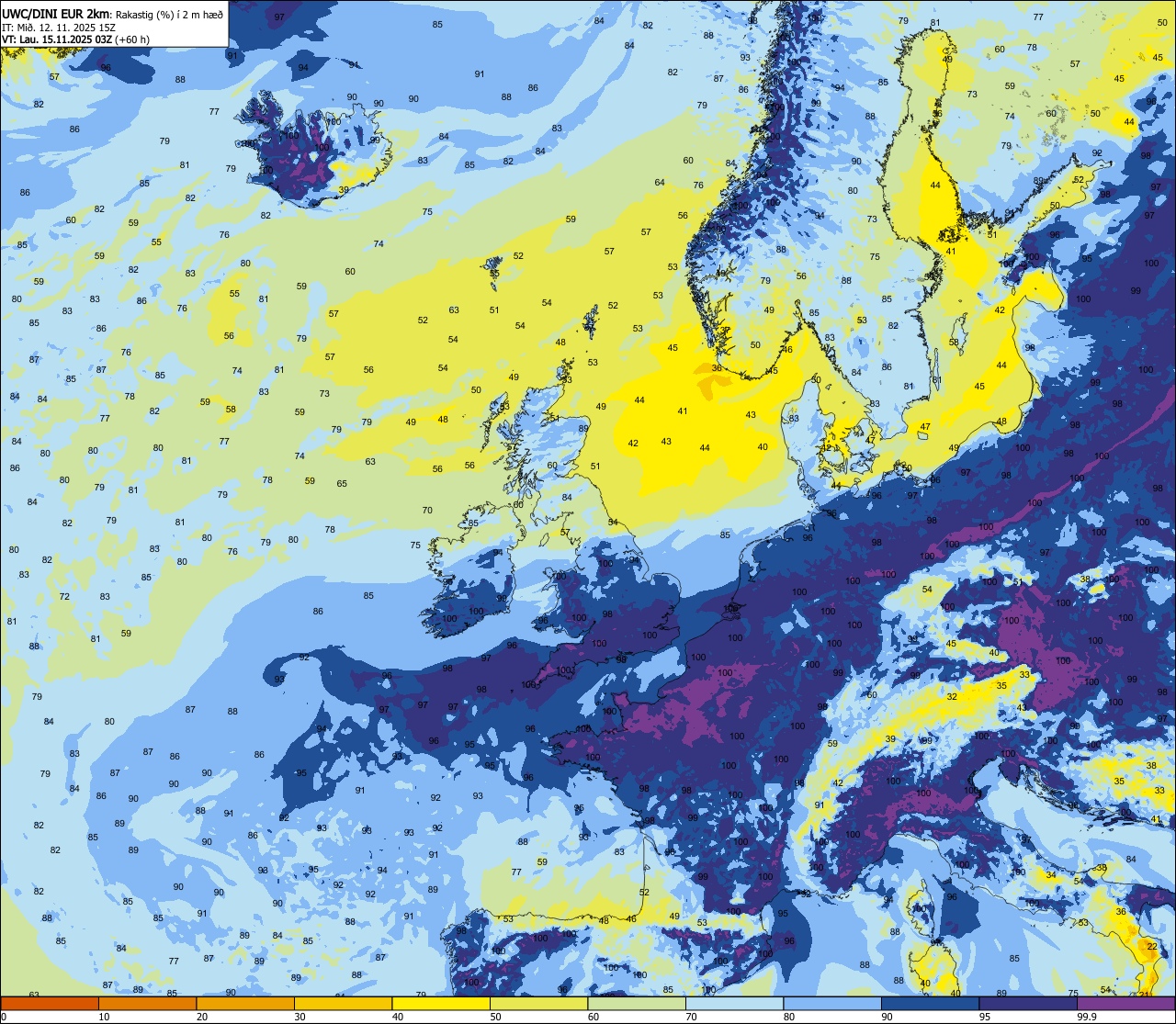Click legend tick label 50 under the color bar
Image resolution: width=1176 pixels, height=1024 pixels.
[x=495, y=1017]
